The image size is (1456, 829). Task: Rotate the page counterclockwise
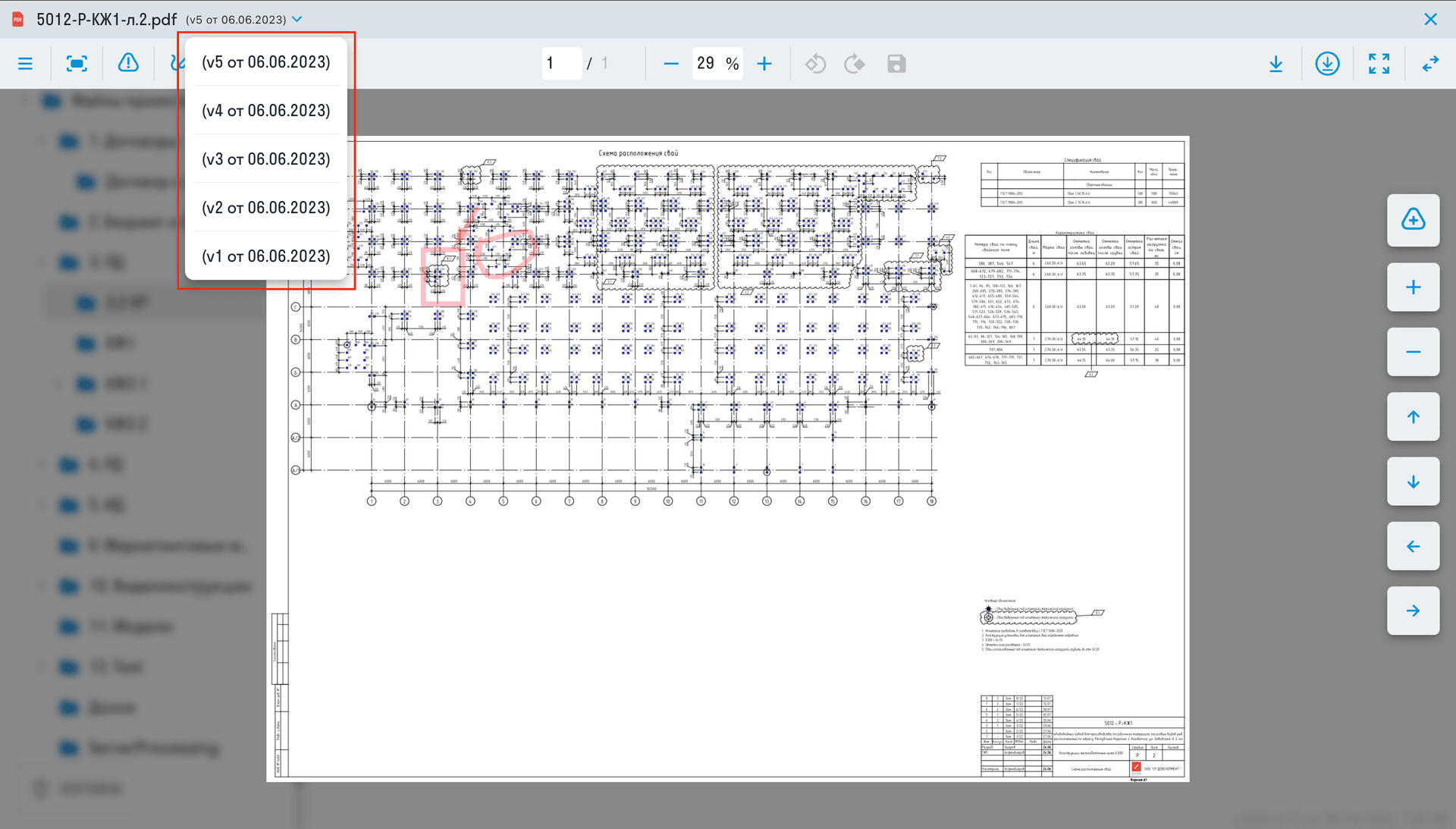815,64
